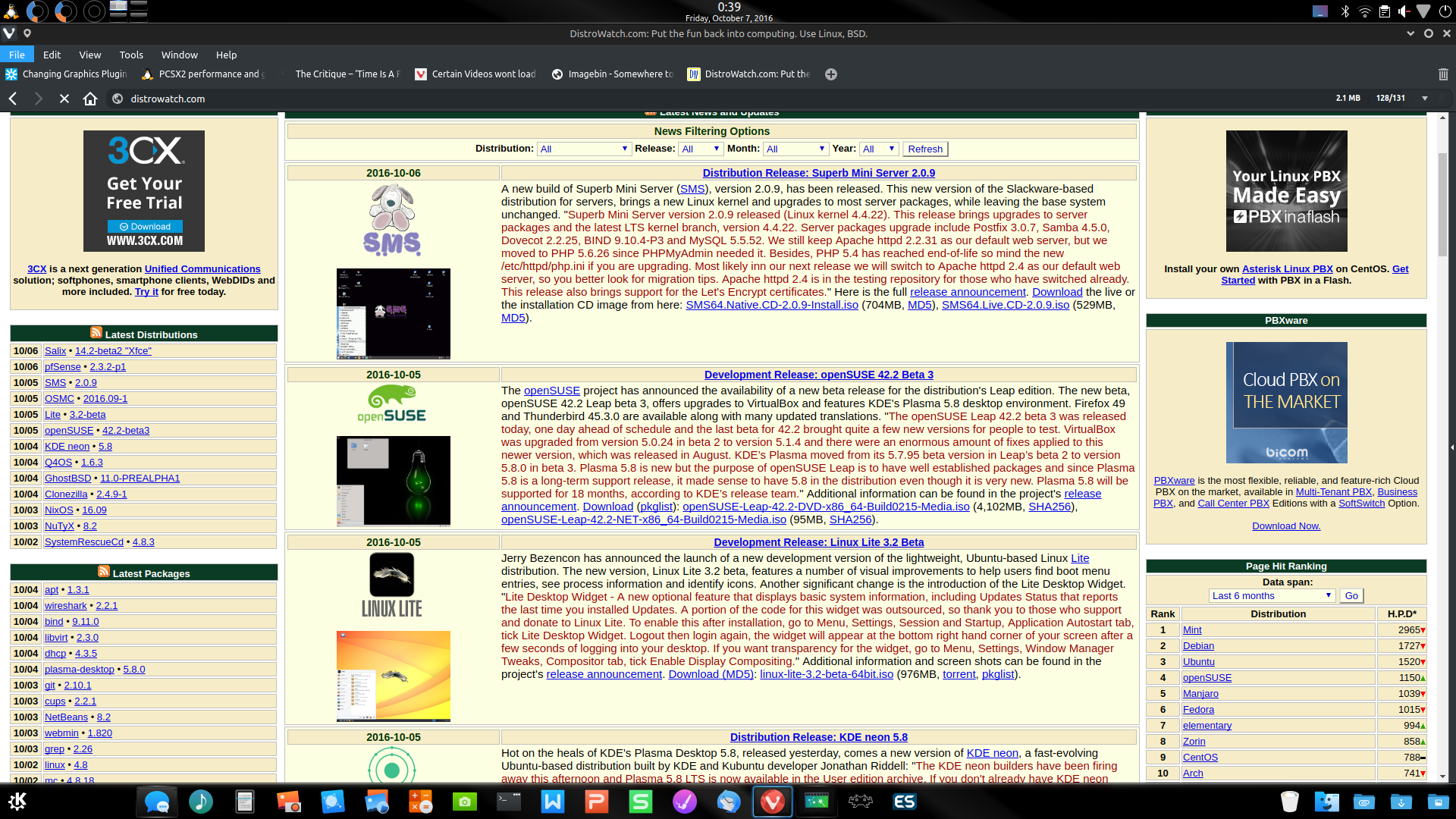Go to the browser home page

coord(90,99)
